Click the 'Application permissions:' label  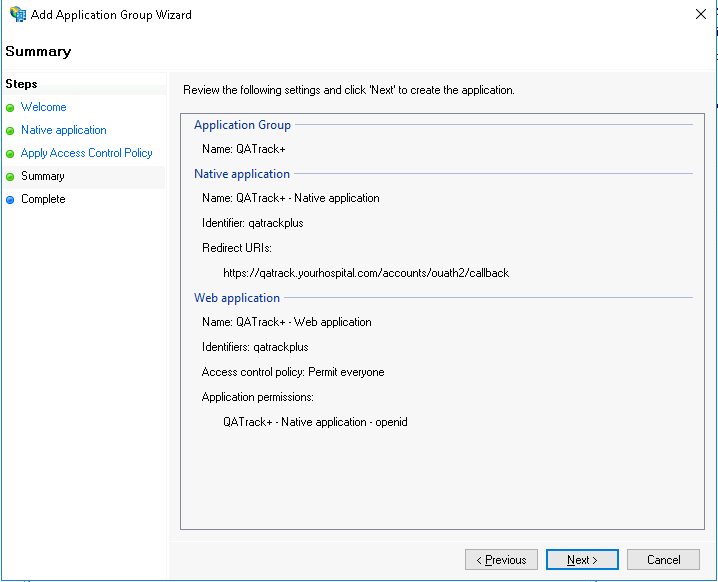pos(258,397)
